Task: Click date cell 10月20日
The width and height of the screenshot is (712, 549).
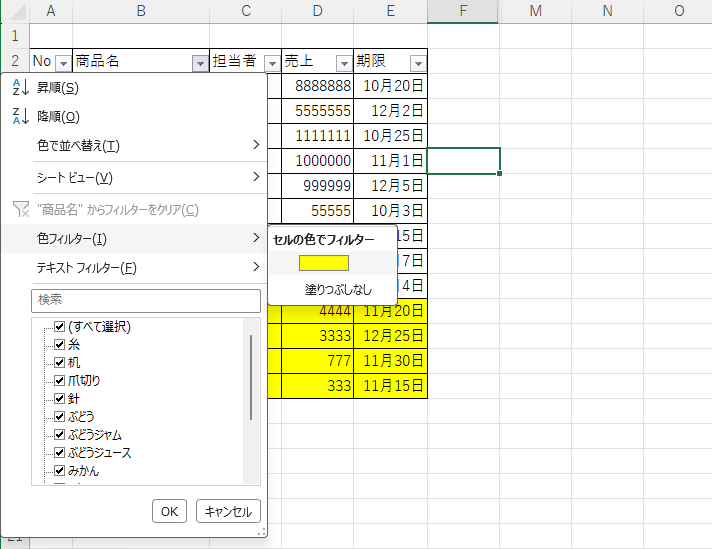Action: (x=391, y=86)
